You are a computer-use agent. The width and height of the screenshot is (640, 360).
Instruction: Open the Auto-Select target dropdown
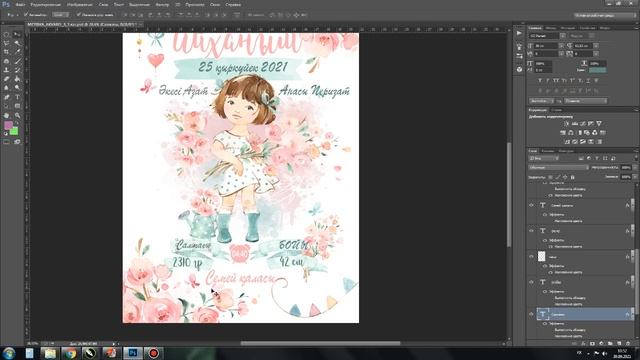coord(60,15)
